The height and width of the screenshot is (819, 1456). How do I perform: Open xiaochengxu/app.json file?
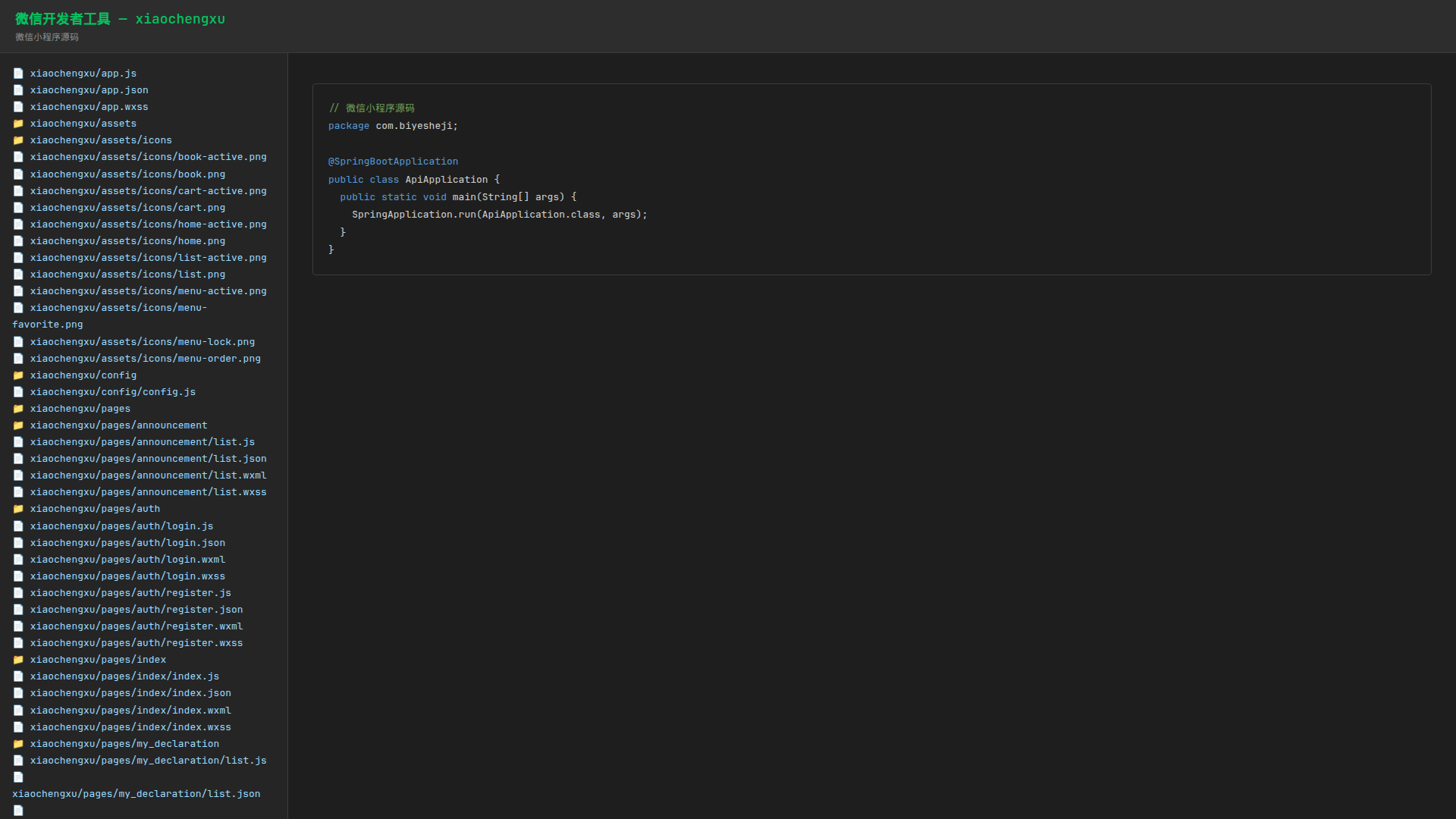point(89,90)
